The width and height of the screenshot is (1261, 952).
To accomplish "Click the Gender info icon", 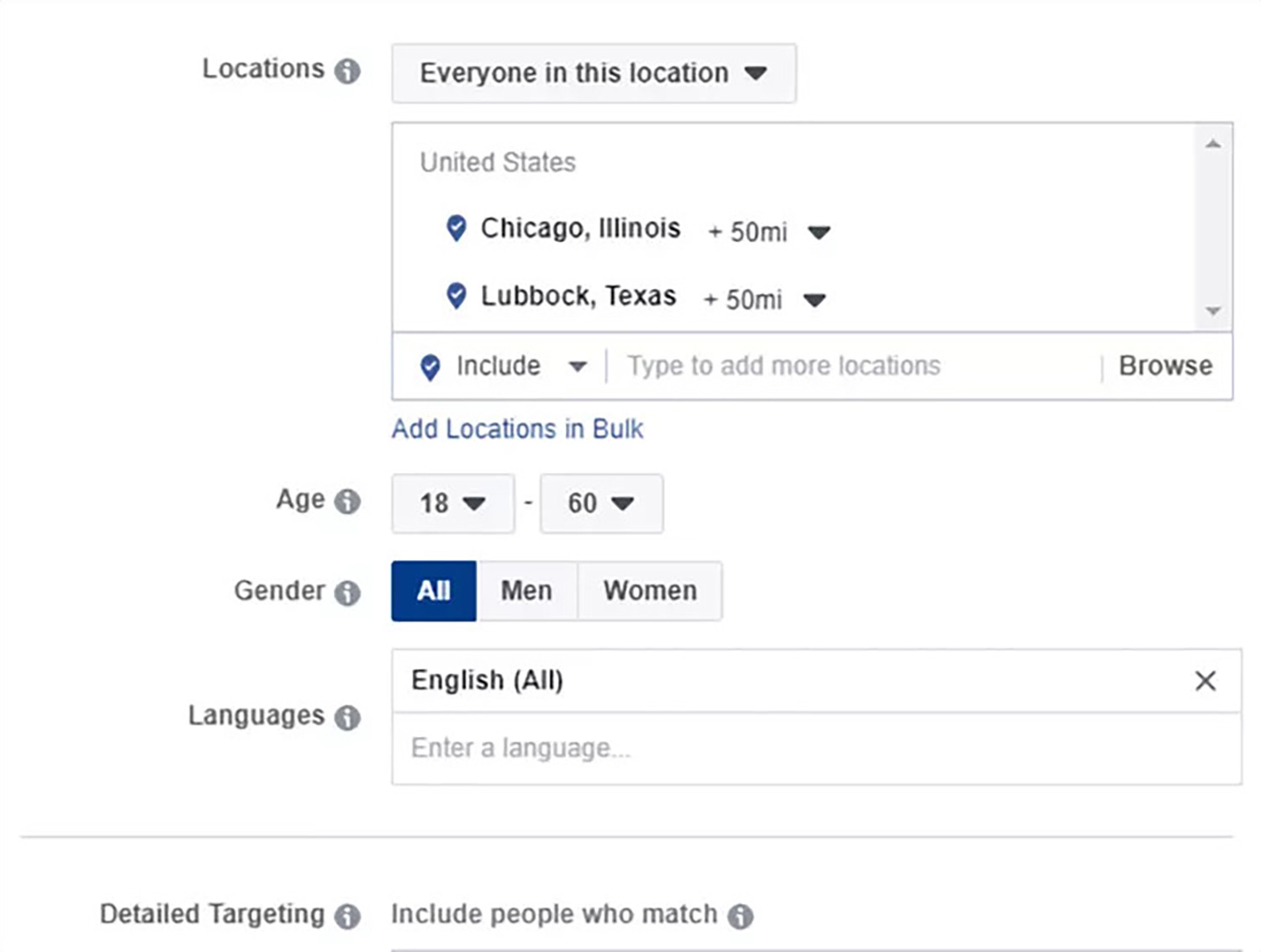I will [x=347, y=593].
